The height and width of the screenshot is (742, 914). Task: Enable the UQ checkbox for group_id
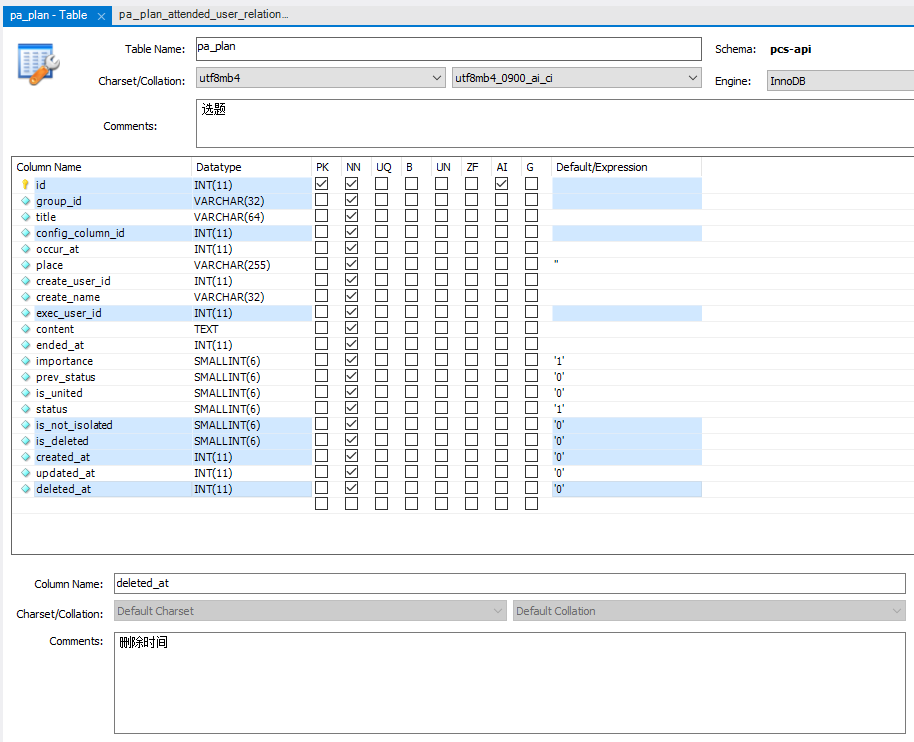point(381,200)
